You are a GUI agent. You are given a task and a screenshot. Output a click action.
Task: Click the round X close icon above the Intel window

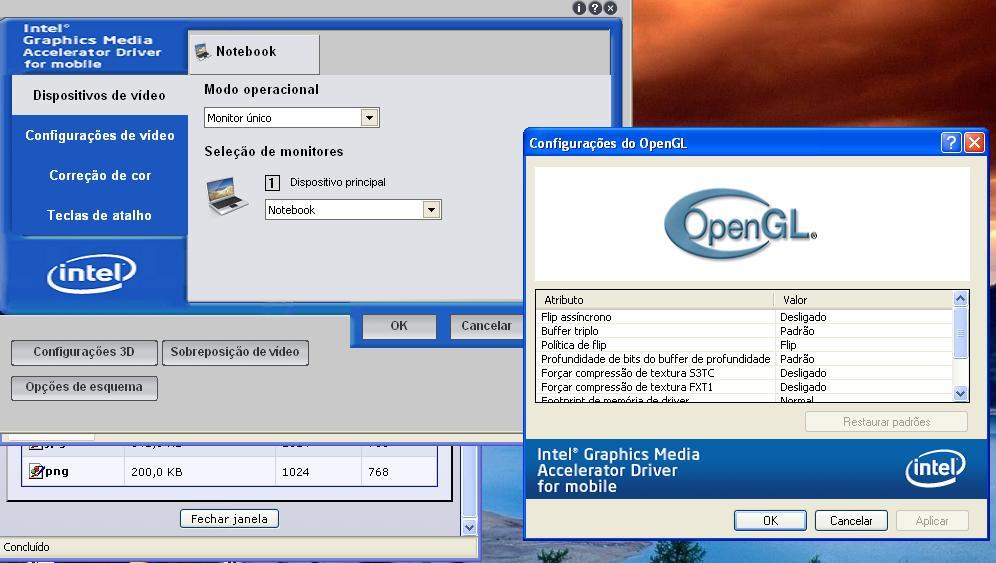click(610, 8)
